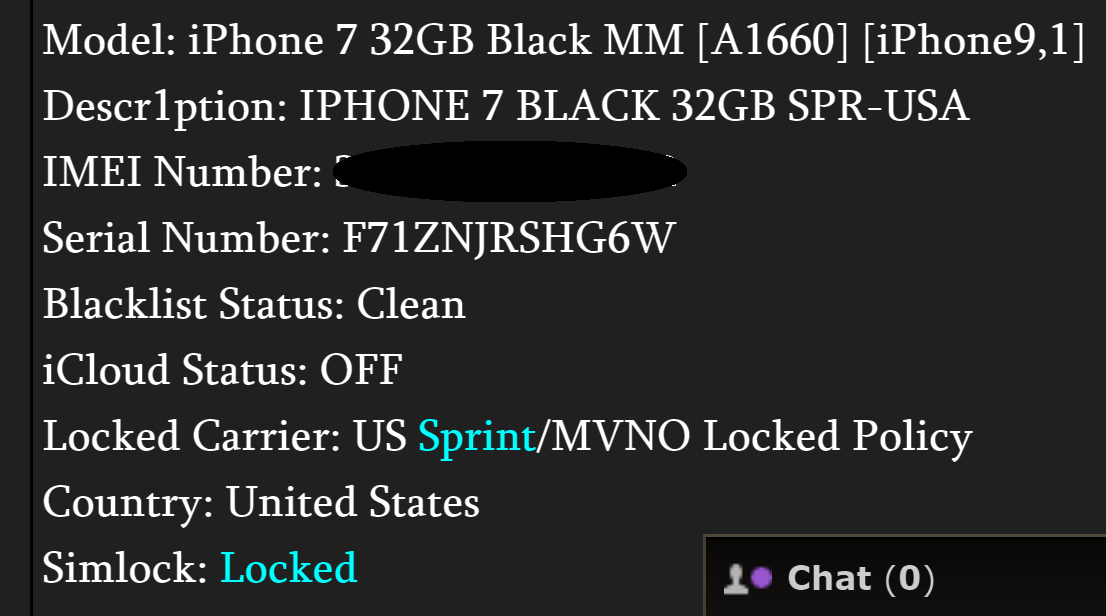Screen dimensions: 1106x616
Task: Click the serial number F71ZNJRSHG6W
Action: pyautogui.click(x=508, y=238)
